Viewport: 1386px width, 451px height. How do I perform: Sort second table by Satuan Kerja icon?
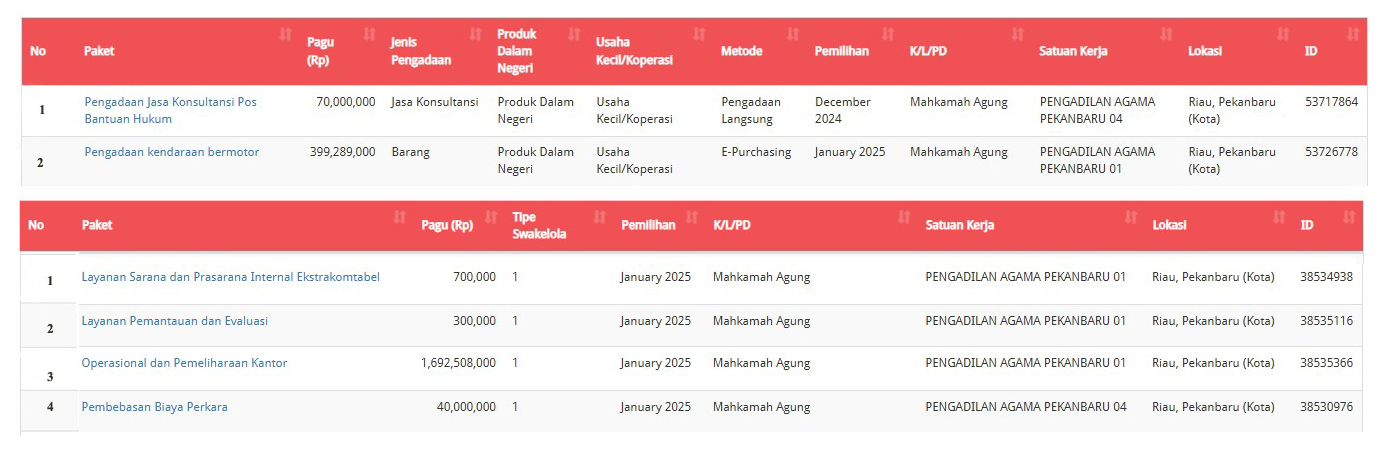[x=1131, y=216]
